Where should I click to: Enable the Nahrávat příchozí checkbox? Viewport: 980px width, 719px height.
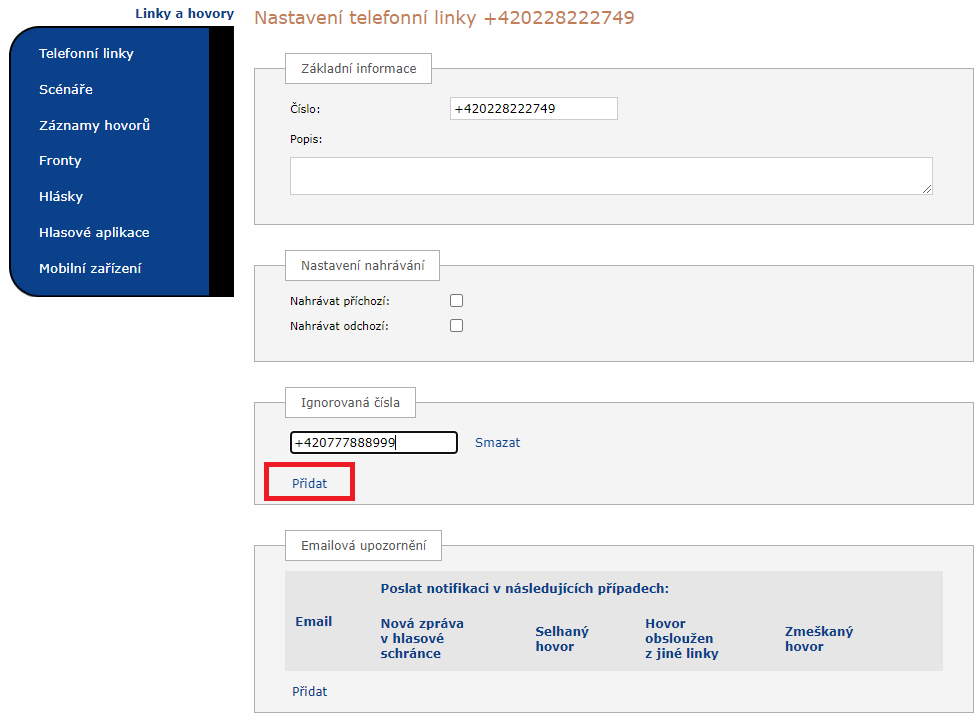tap(457, 300)
